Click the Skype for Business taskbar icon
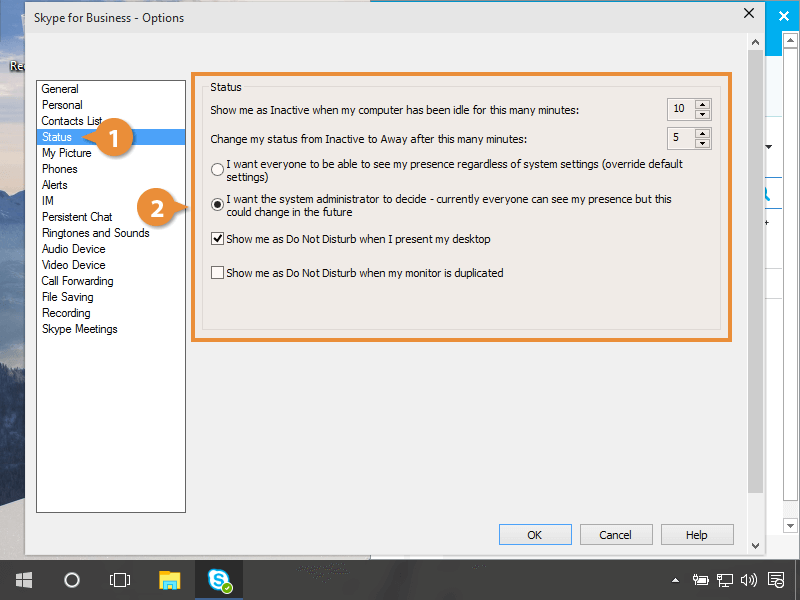Screen dimensions: 800x600 click(219, 580)
